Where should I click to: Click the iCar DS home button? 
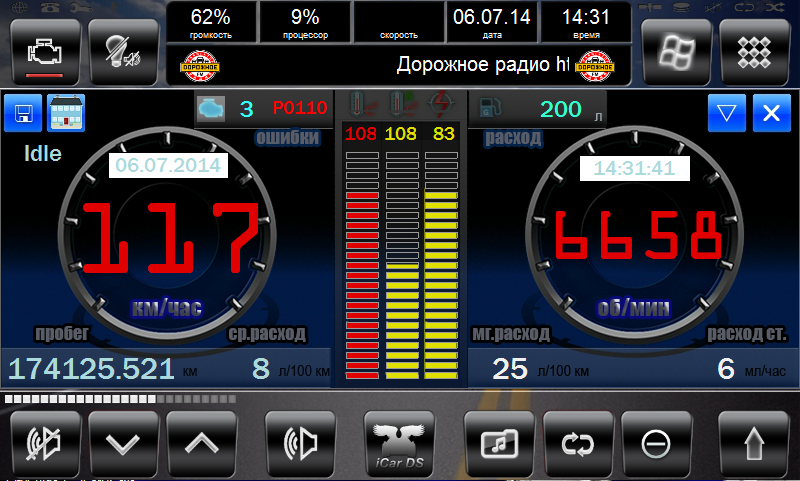coord(400,441)
